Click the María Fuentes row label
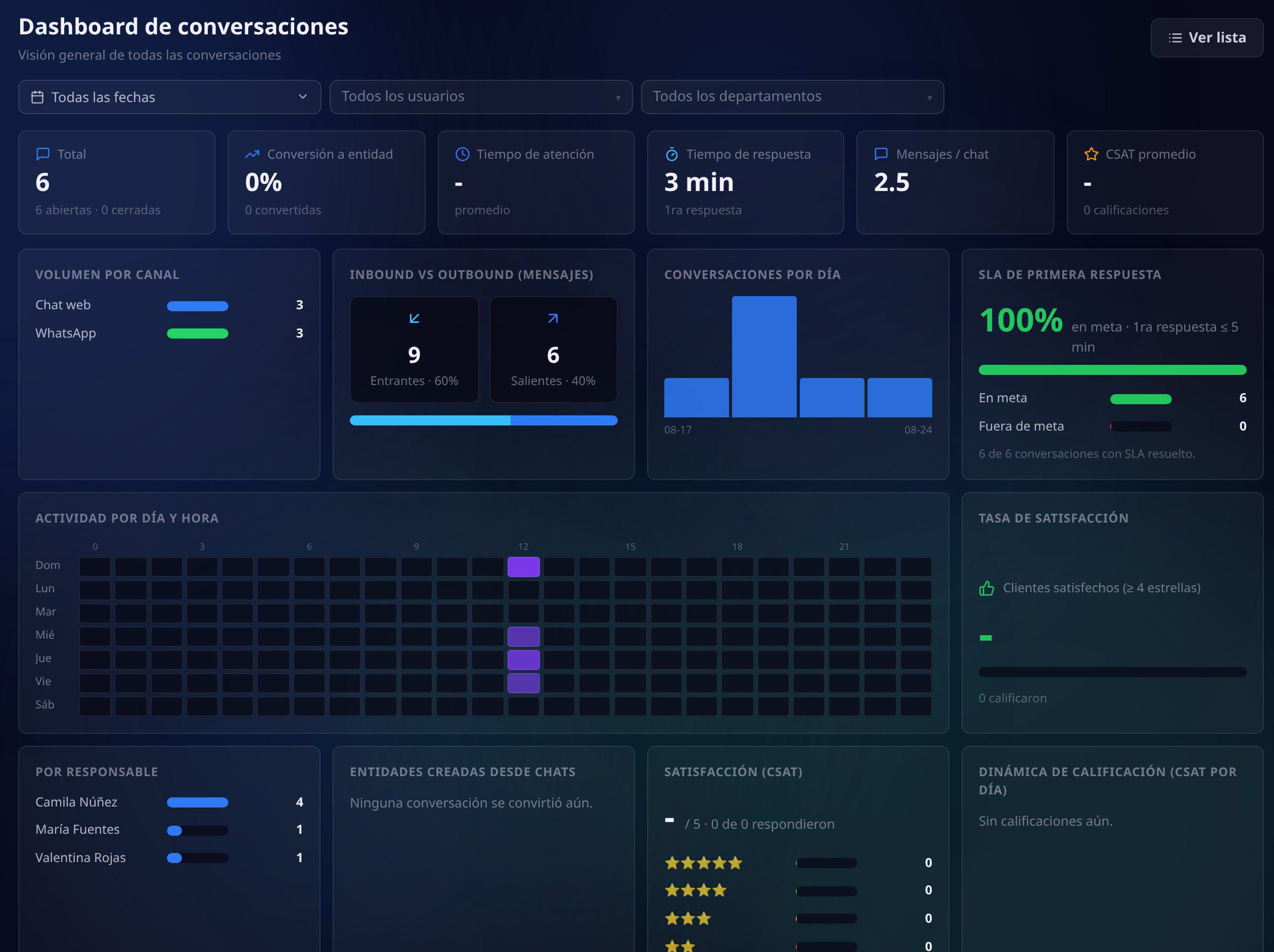Image resolution: width=1274 pixels, height=952 pixels. click(78, 829)
